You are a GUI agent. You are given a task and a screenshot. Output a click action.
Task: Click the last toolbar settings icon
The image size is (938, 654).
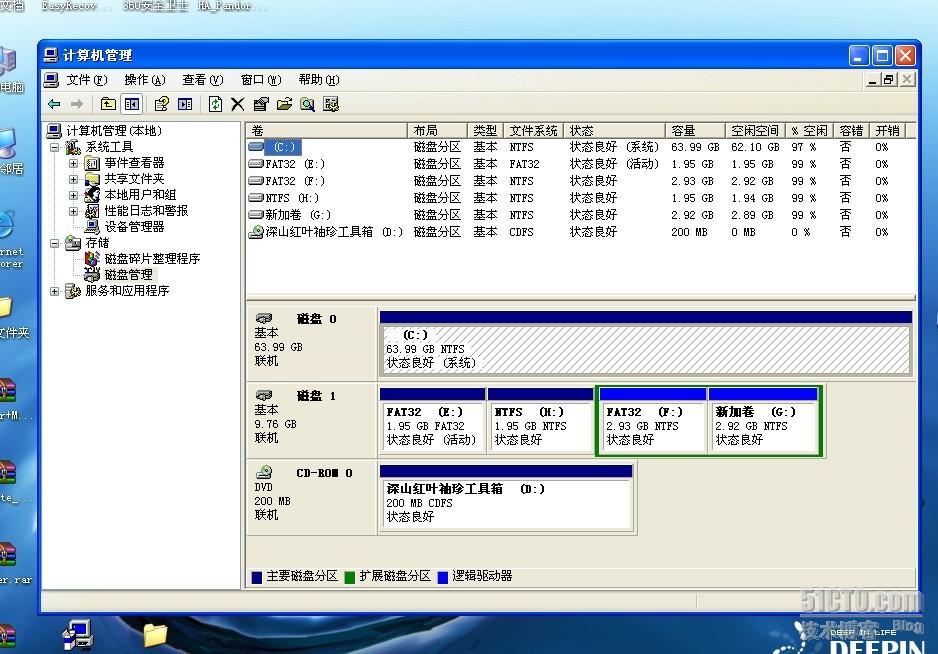331,104
